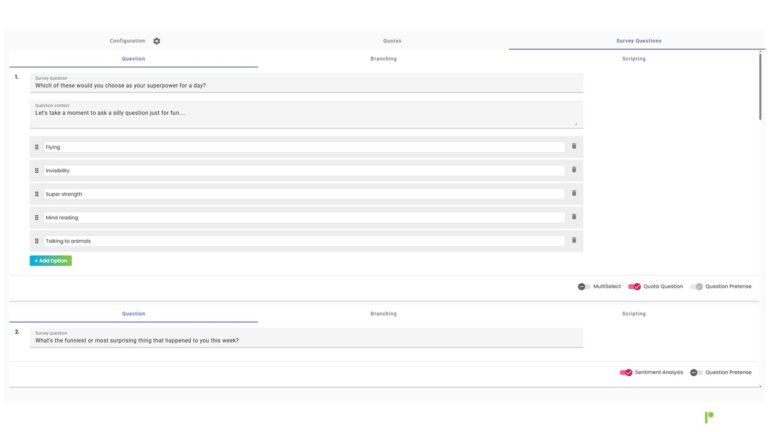Open Configuration settings gear icon
Screen dimensions: 768x432
pos(157,41)
